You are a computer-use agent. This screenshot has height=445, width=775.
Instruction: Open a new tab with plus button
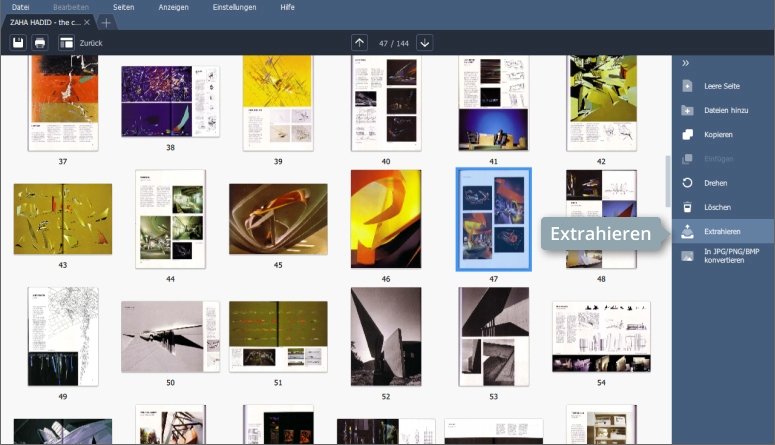point(106,22)
